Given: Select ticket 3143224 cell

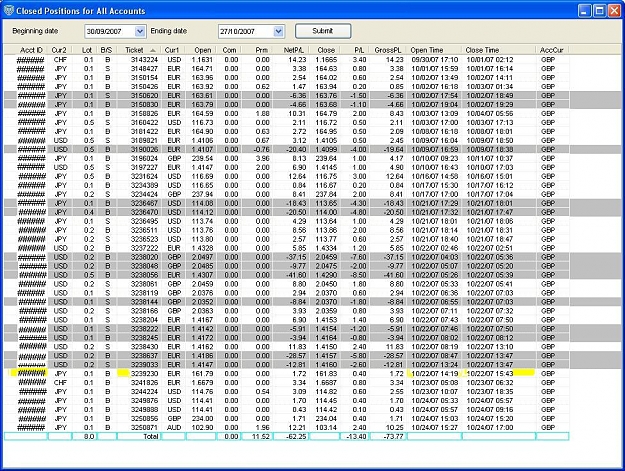Looking at the screenshot, I should [144, 60].
